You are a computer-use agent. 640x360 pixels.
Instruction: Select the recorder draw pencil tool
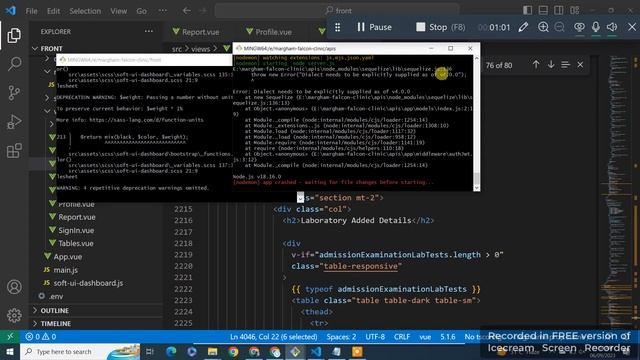tap(523, 27)
